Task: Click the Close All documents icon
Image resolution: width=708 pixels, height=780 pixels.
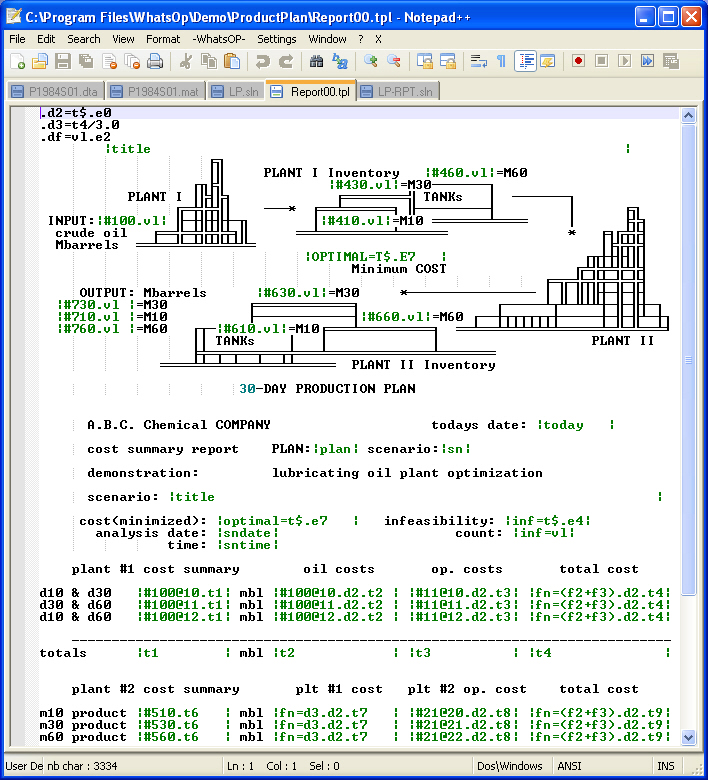Action: click(x=132, y=62)
